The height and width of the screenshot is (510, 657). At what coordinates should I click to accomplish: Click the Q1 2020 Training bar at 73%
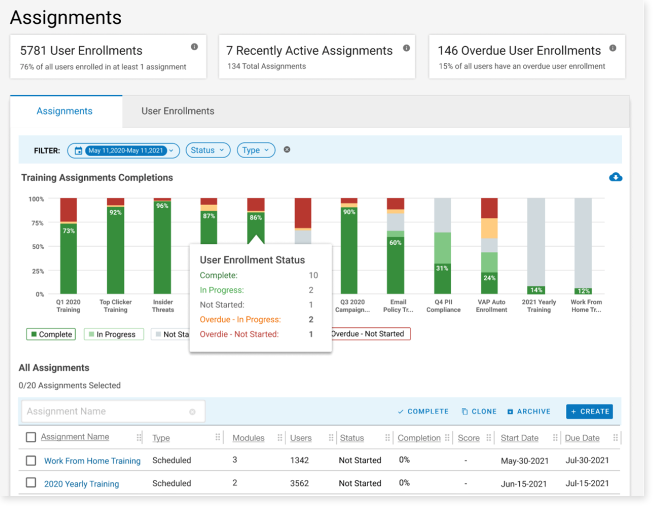pos(68,259)
